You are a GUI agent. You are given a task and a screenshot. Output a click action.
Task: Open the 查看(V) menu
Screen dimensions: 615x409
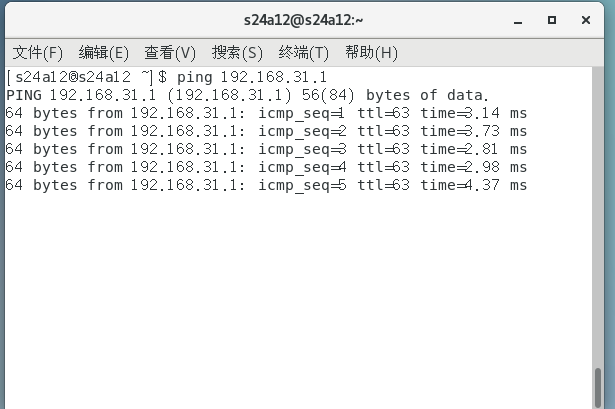pyautogui.click(x=170, y=52)
